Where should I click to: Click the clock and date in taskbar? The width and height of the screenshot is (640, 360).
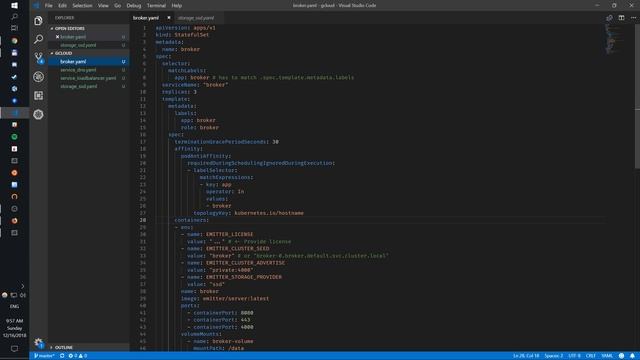pyautogui.click(x=14, y=328)
